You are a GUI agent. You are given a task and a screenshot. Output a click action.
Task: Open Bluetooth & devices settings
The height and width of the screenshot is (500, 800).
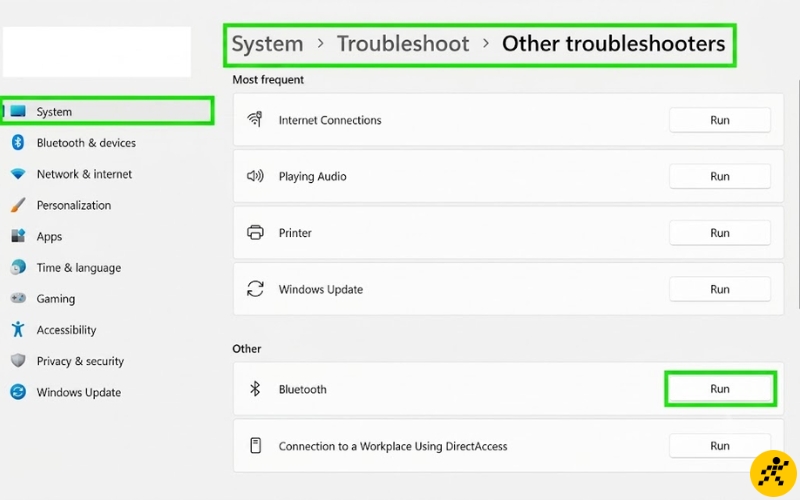pos(86,143)
